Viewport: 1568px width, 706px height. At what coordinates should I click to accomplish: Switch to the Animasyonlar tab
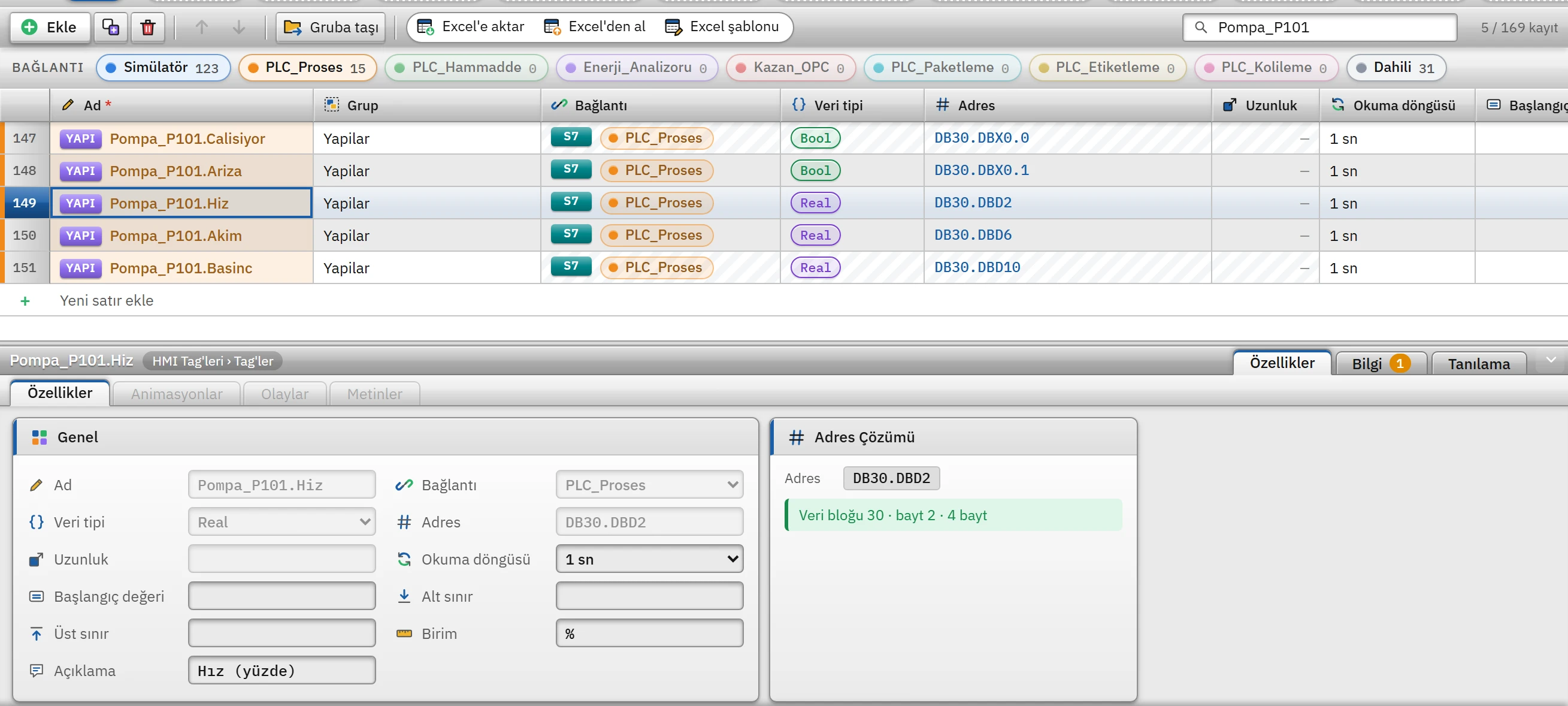[177, 394]
